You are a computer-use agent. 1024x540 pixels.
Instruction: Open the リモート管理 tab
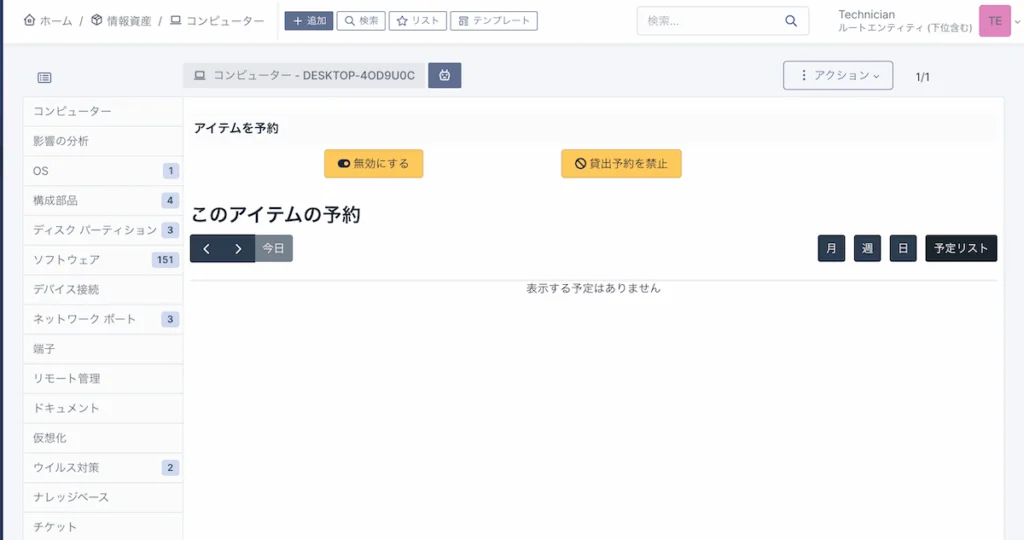coord(103,379)
